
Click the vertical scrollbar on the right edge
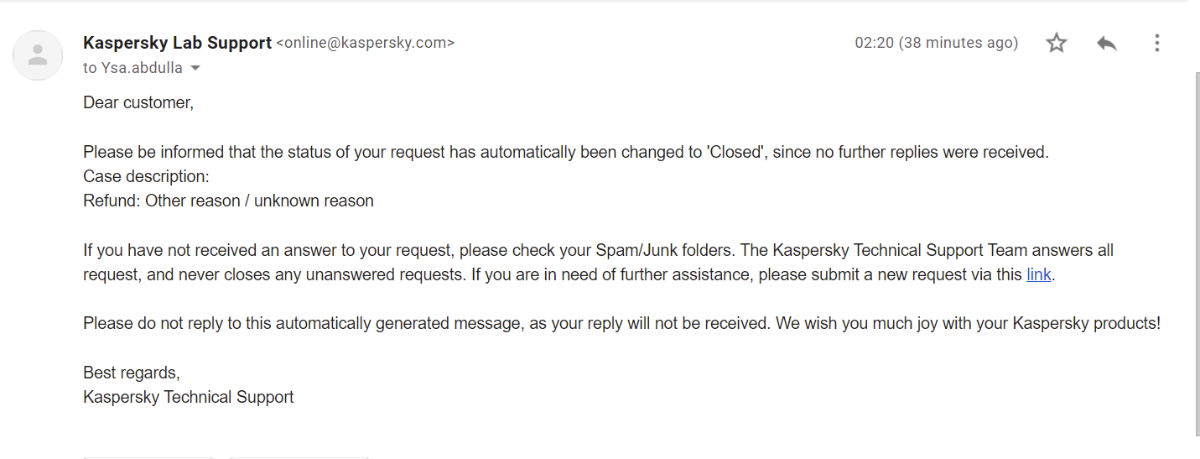coord(1194,250)
